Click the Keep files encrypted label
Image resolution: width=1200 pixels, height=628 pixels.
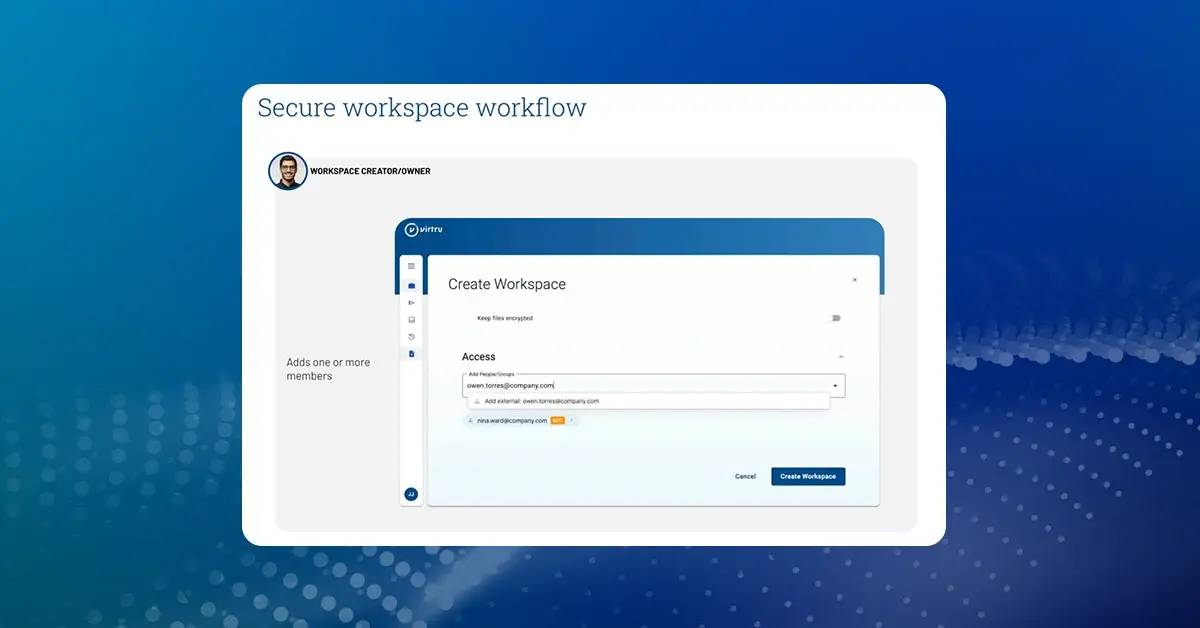coord(505,318)
